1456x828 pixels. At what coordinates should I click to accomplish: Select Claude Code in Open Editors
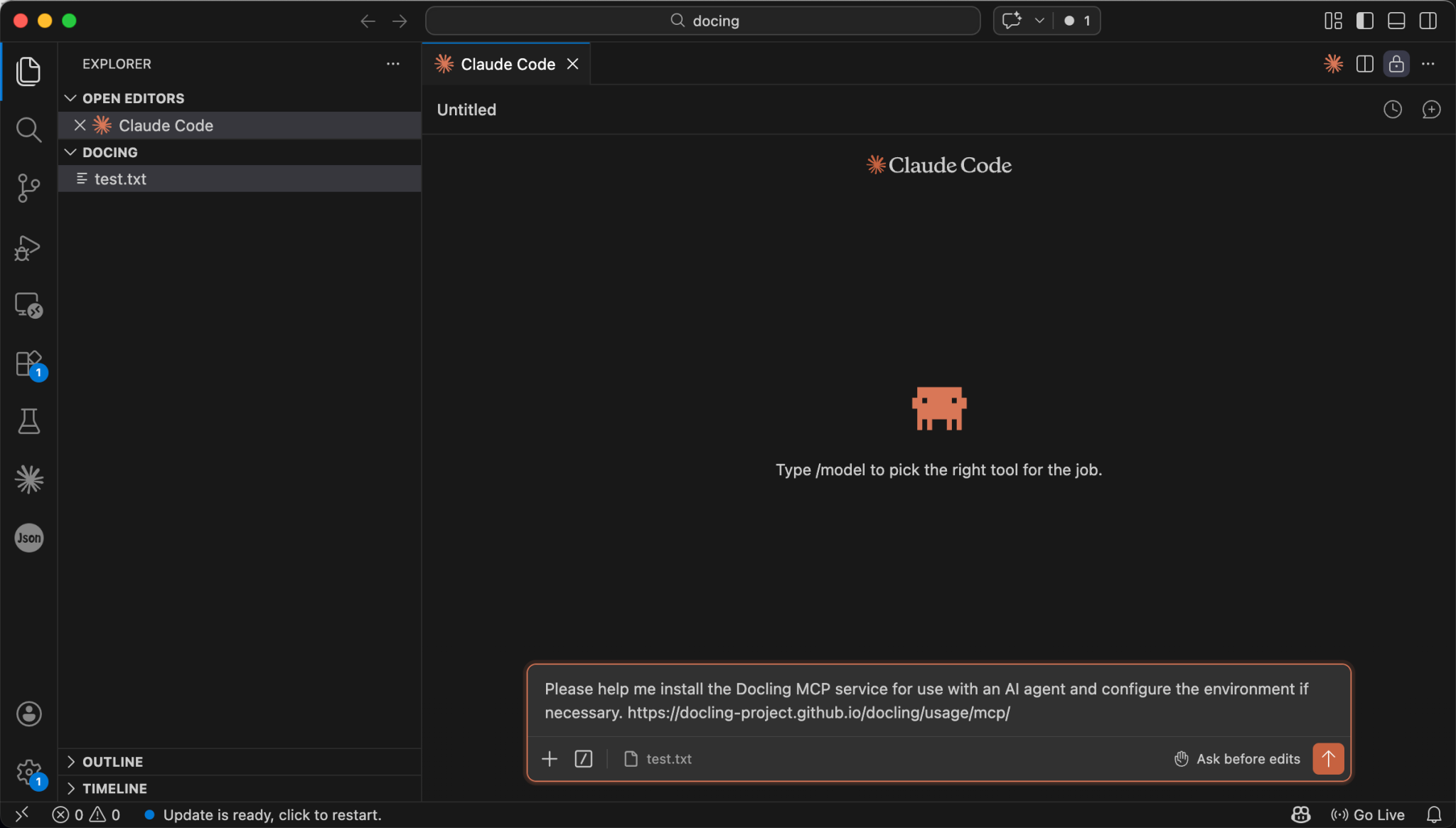click(x=239, y=125)
